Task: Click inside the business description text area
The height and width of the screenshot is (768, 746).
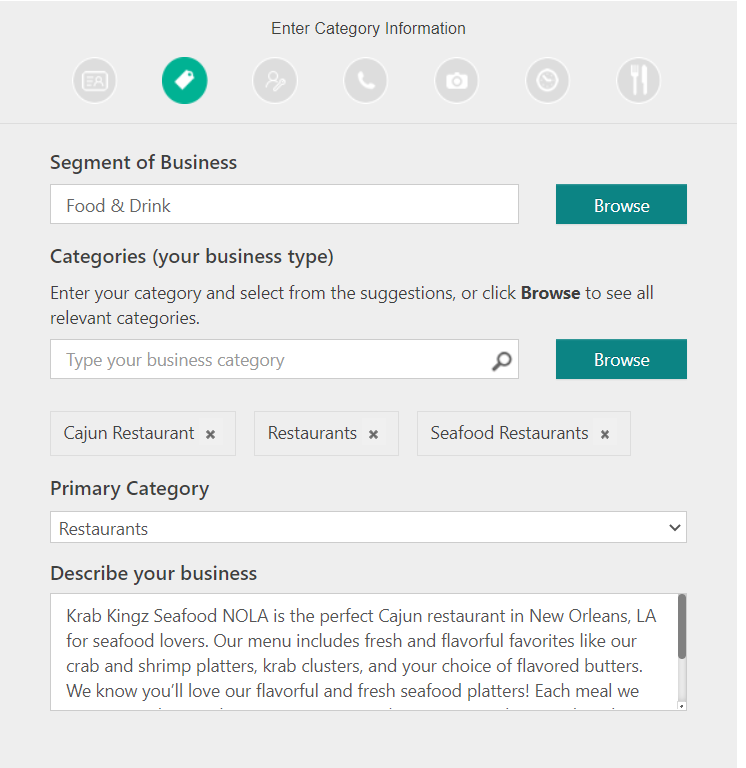Action: [363, 652]
